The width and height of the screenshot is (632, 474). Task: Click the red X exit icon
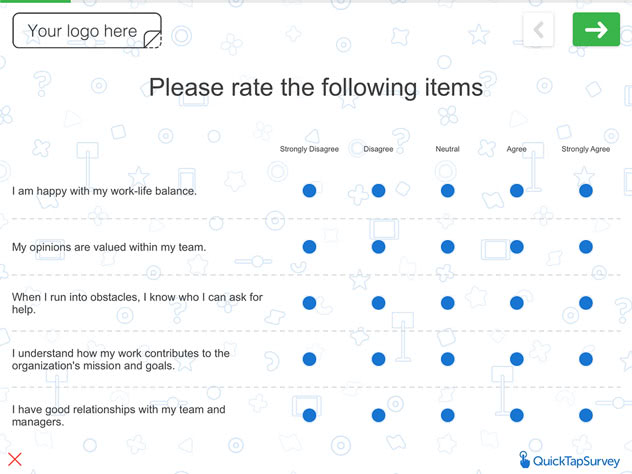click(15, 459)
